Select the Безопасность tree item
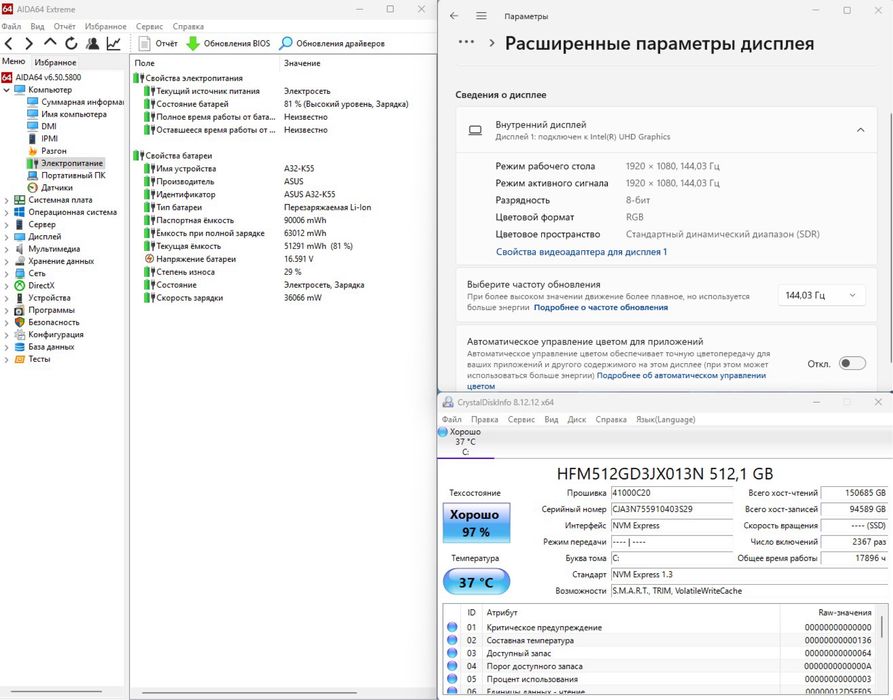This screenshot has height=700, width=893. coord(47,322)
